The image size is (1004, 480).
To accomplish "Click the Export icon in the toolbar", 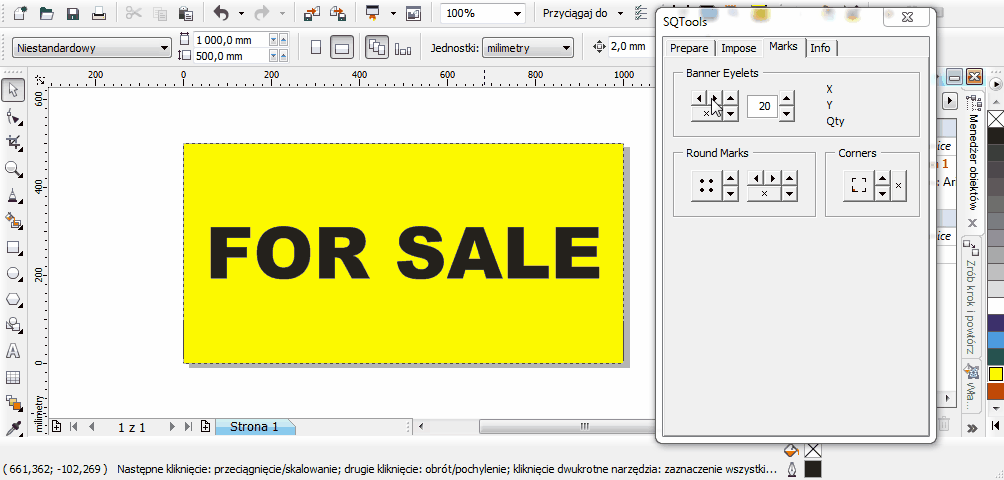I will pyautogui.click(x=337, y=13).
